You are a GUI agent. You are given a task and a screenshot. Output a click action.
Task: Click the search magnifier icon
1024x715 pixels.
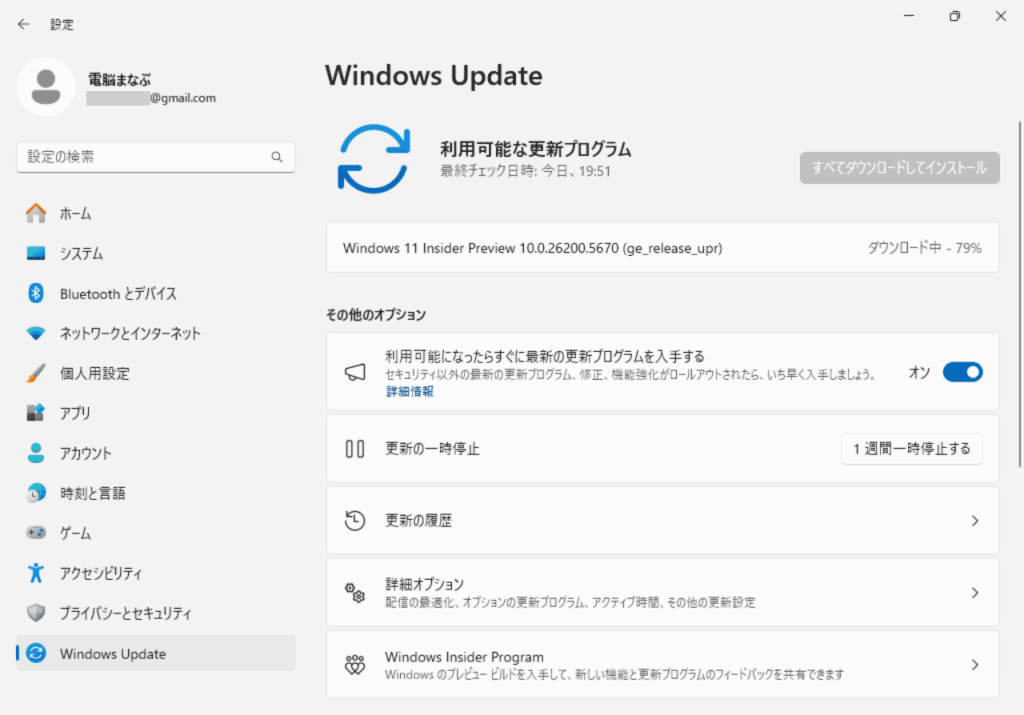pos(277,157)
